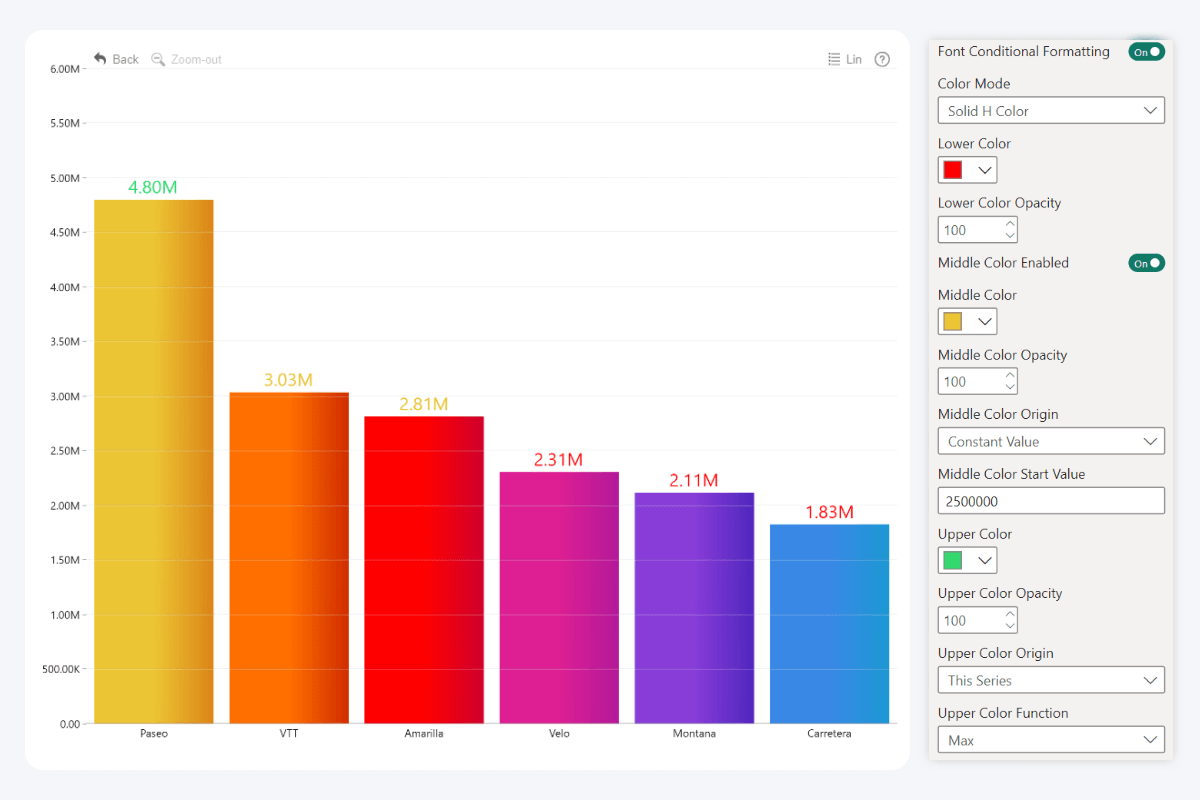Viewport: 1200px width, 800px height.
Task: Decrease Middle Color Opacity with down arrow
Action: click(1010, 387)
